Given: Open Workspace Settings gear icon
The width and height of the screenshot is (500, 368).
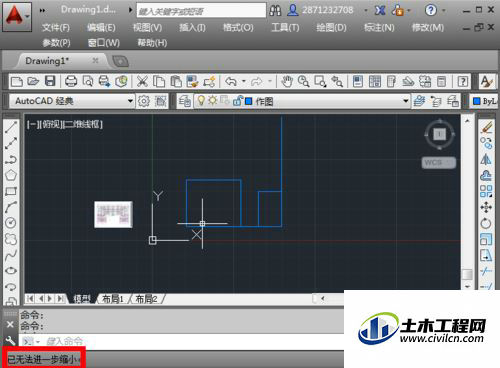Looking at the screenshot, I should (144, 101).
